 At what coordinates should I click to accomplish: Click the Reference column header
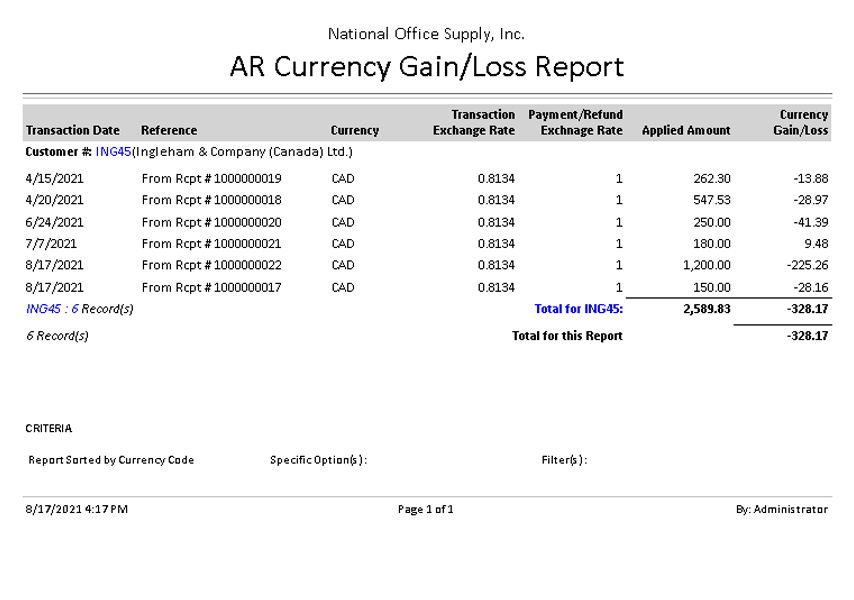pos(169,130)
